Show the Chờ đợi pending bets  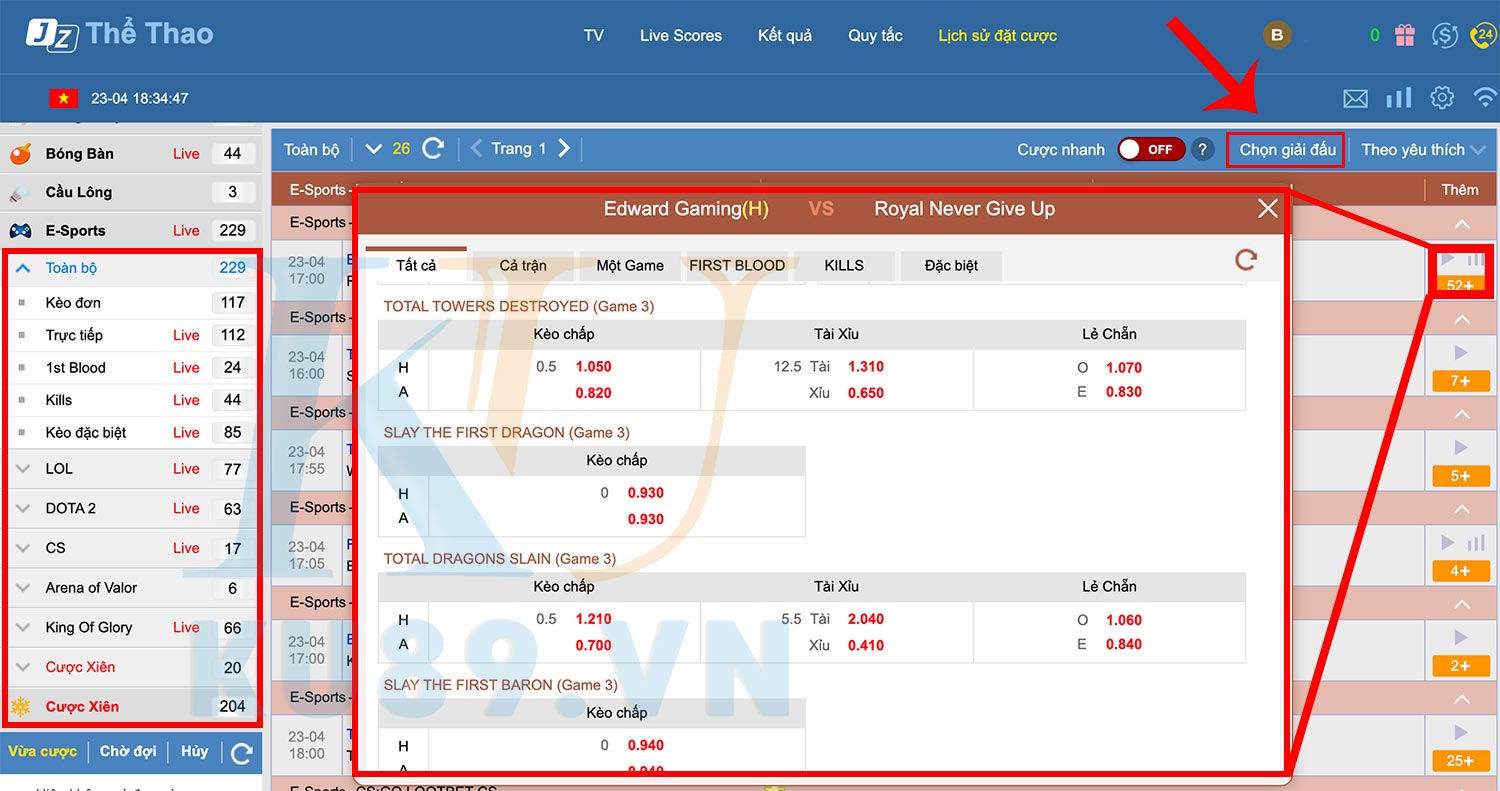(128, 751)
